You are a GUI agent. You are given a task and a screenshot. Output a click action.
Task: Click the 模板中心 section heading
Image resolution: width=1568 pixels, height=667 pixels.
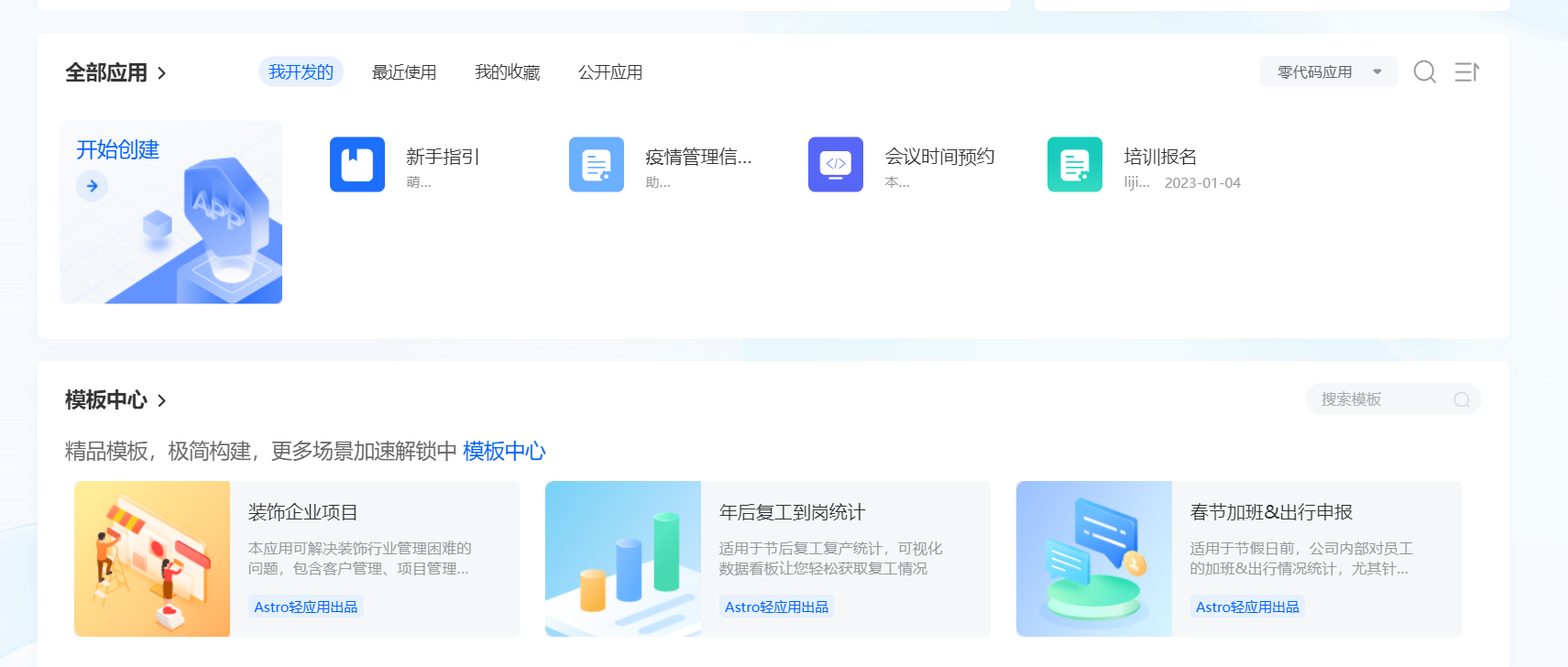click(106, 400)
